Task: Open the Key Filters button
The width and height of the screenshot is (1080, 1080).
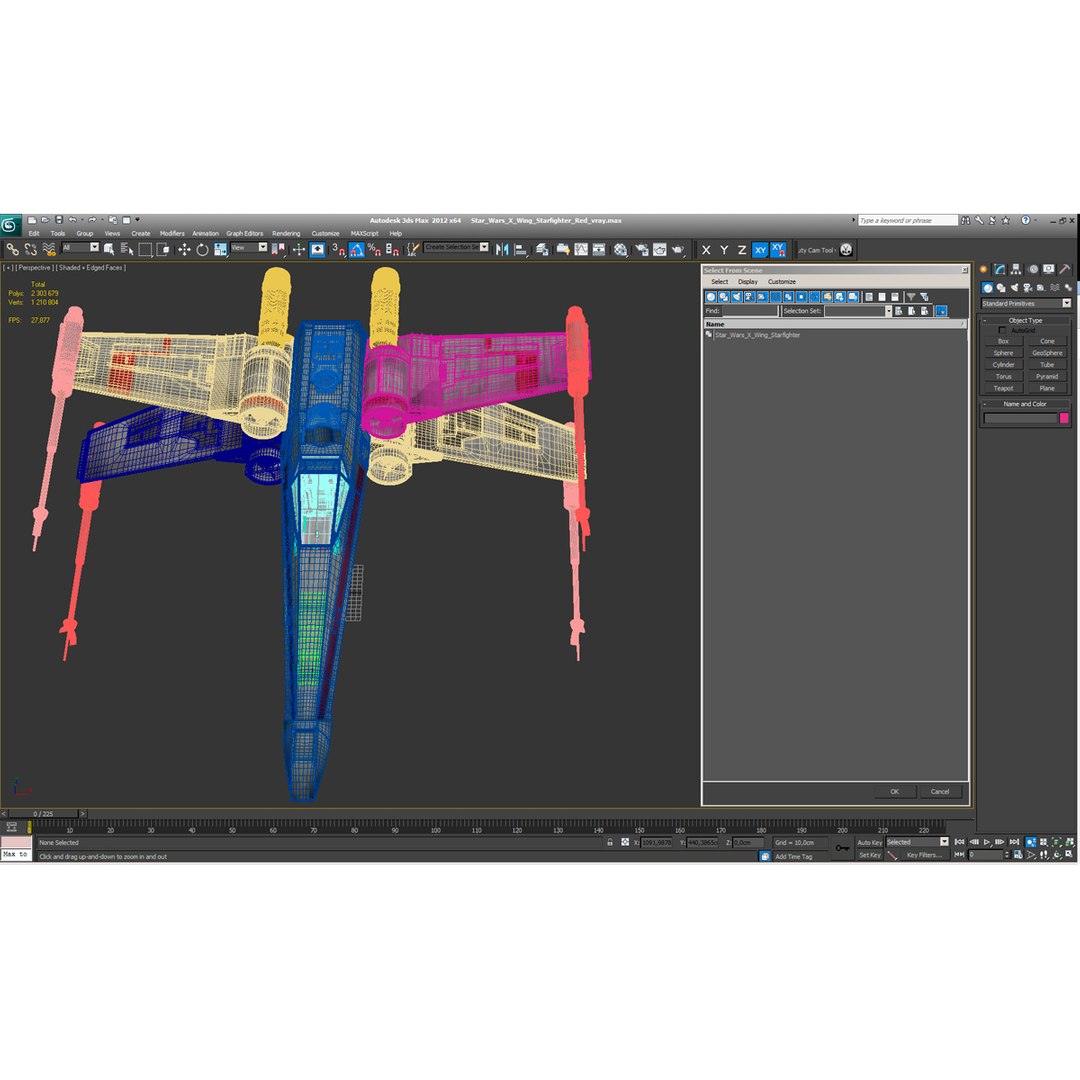Action: pyautogui.click(x=924, y=855)
